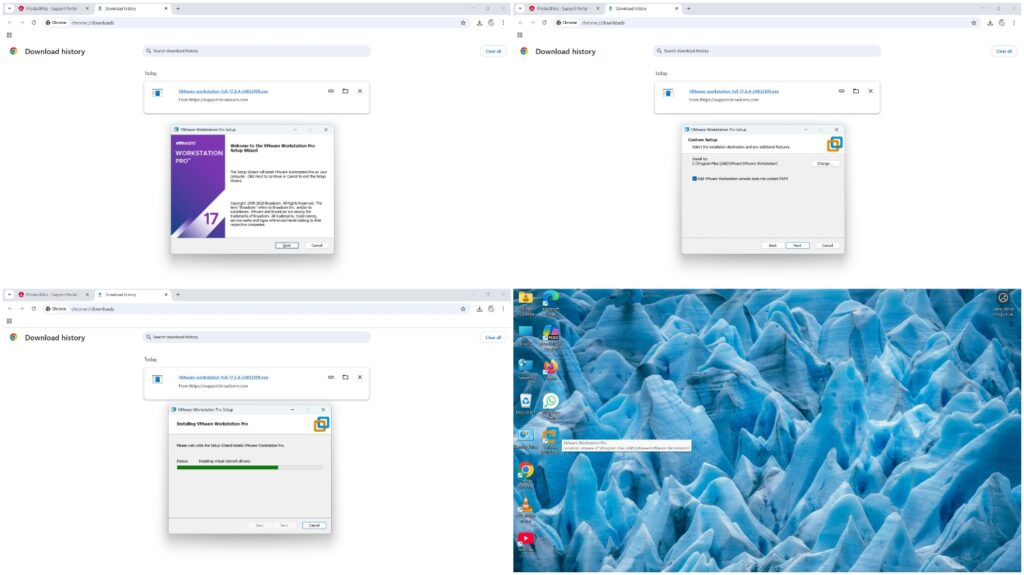
Task: Switch to Support Portal tab in top-left Chrome window
Action: [x=54, y=8]
